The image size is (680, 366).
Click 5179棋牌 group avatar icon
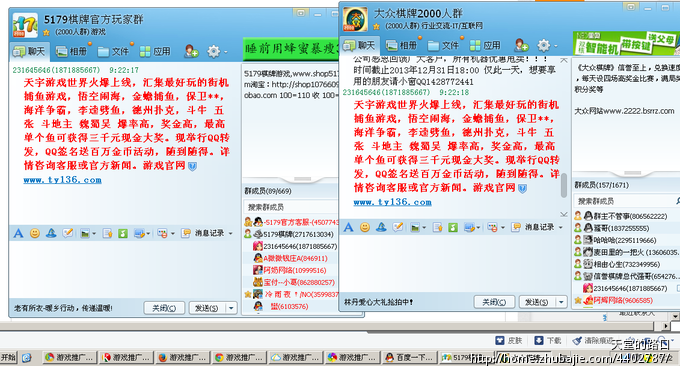(x=25, y=25)
